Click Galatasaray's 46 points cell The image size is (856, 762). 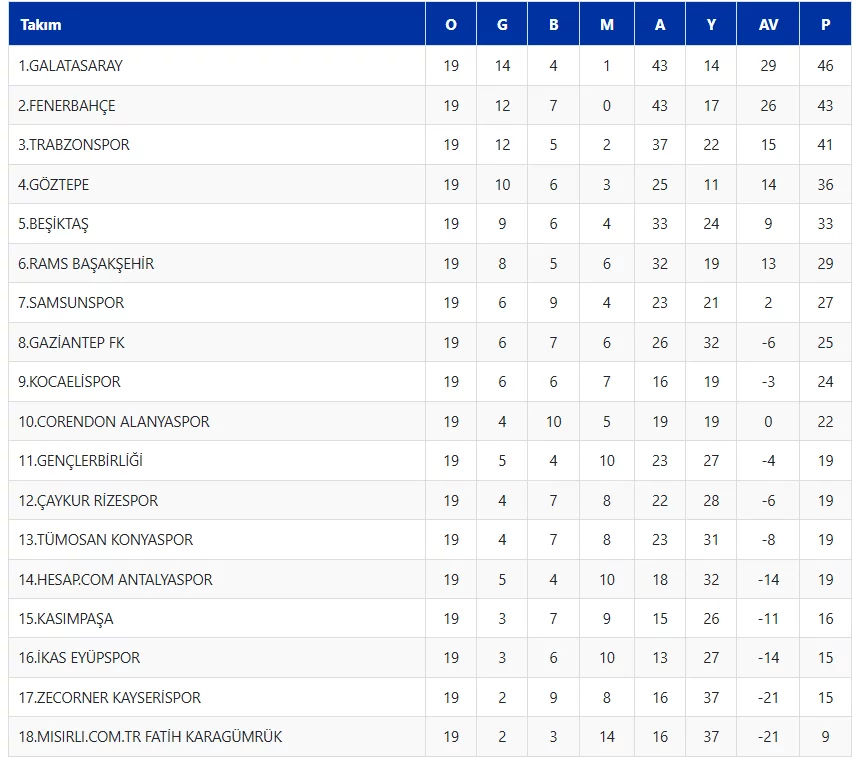(x=825, y=66)
